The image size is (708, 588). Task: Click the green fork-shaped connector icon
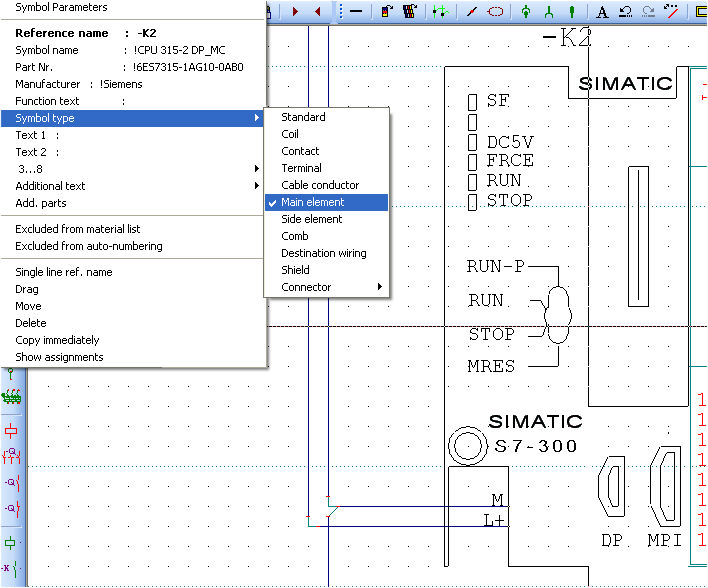(549, 11)
